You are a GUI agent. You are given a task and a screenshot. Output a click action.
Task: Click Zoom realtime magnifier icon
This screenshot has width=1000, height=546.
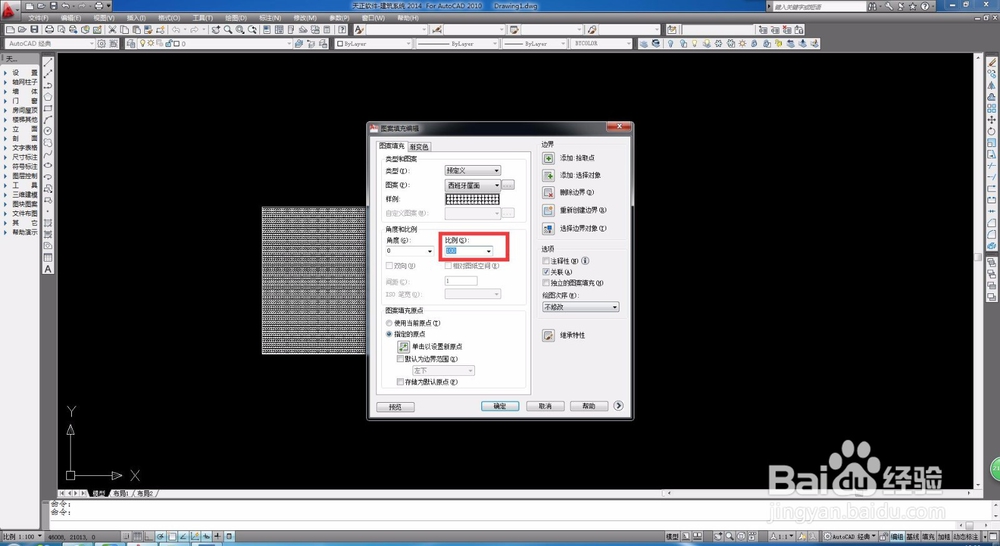coord(228,29)
